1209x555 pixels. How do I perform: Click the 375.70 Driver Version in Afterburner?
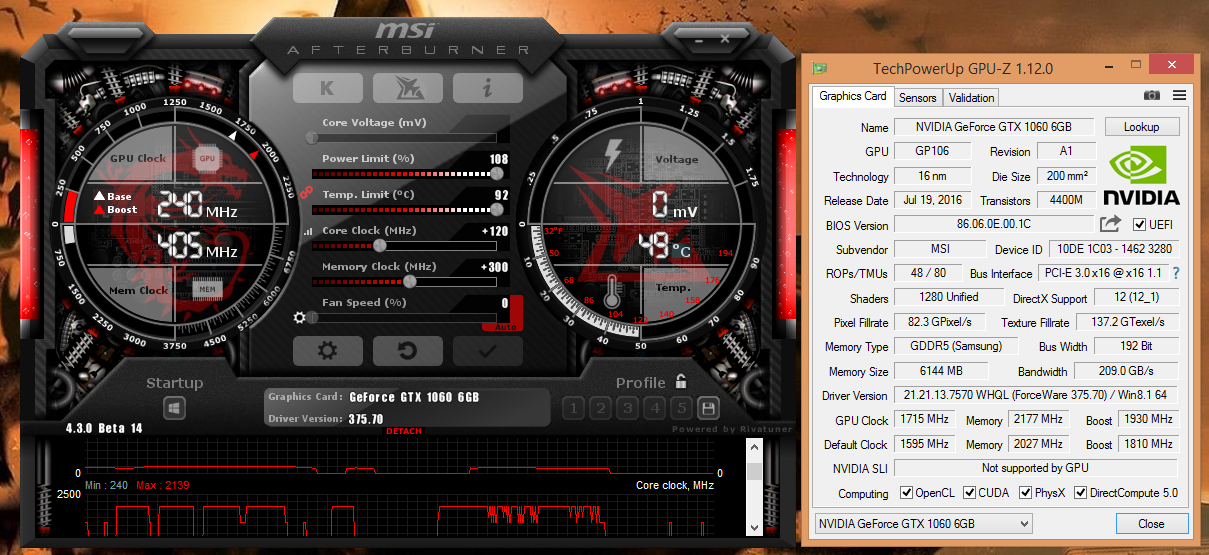pyautogui.click(x=366, y=419)
